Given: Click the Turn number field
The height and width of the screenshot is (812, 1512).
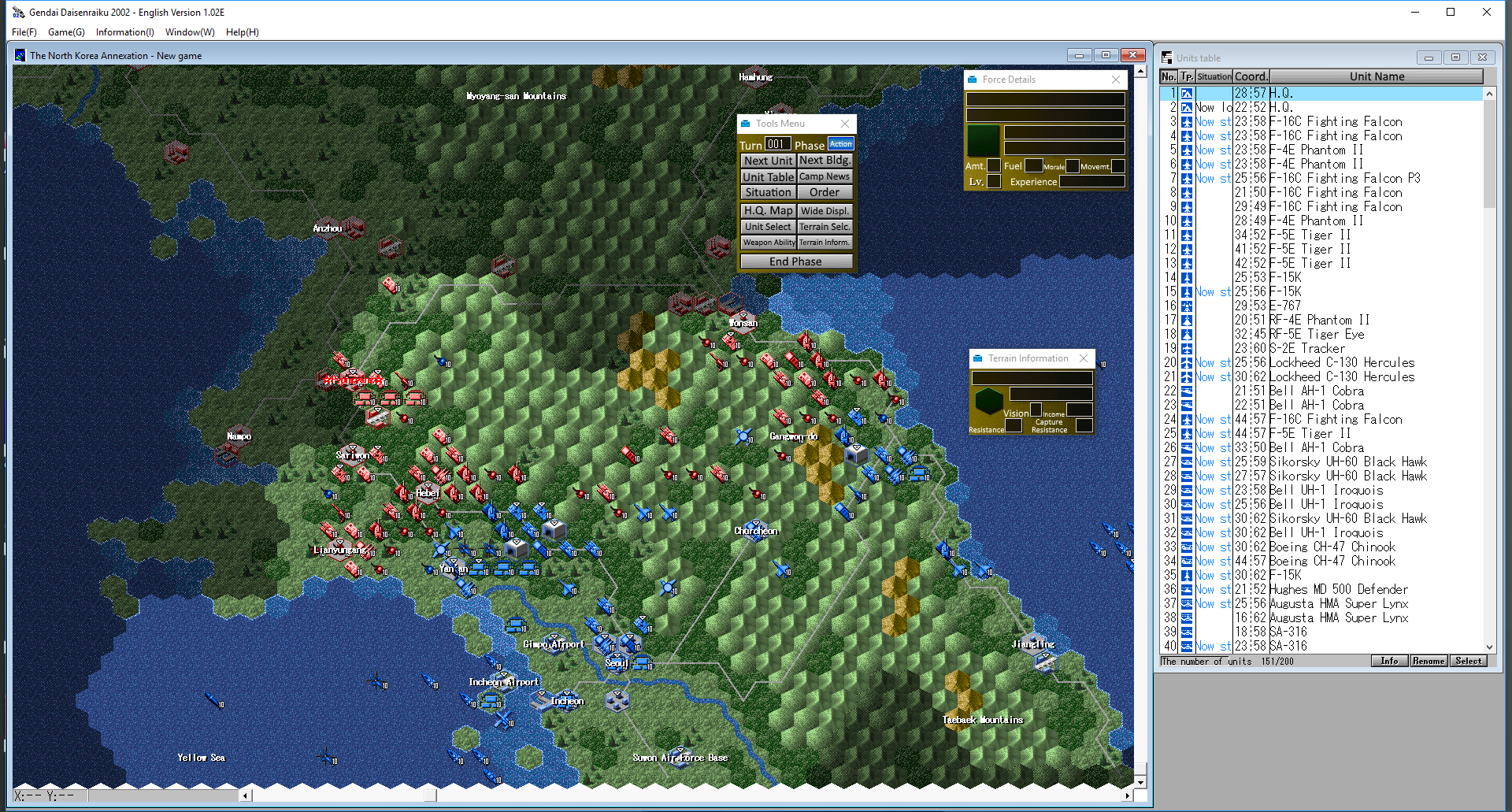Looking at the screenshot, I should point(776,144).
